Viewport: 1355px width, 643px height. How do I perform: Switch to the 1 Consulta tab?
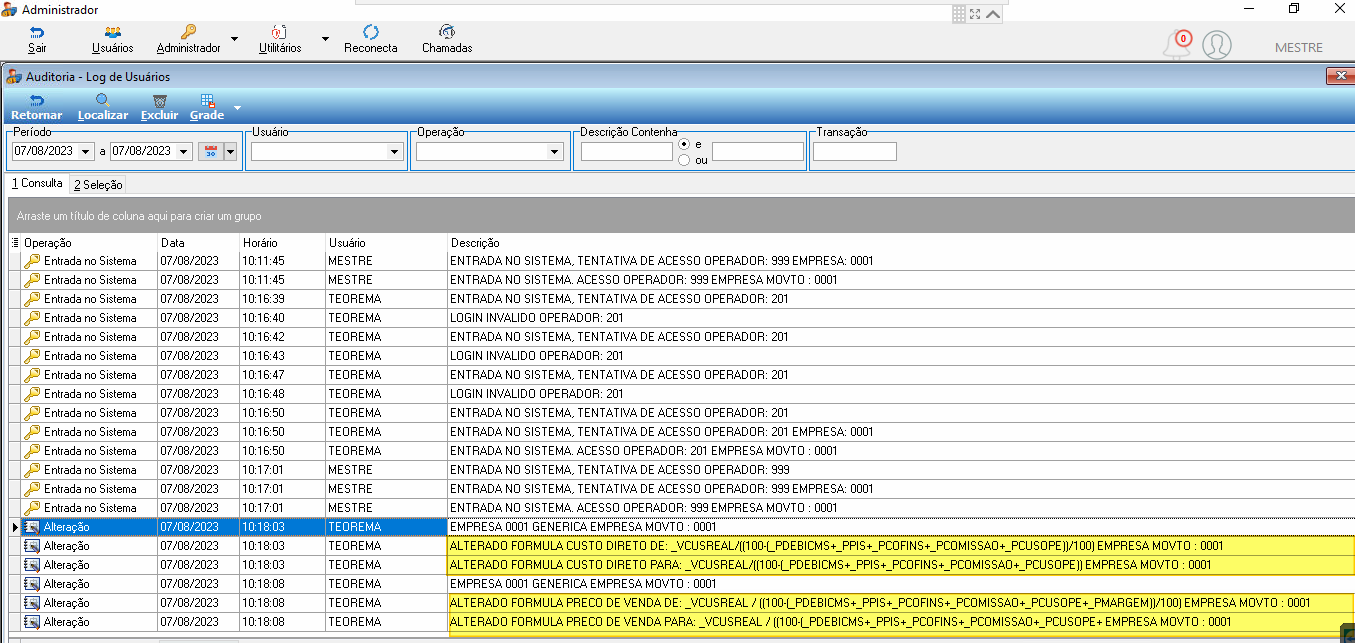point(37,184)
